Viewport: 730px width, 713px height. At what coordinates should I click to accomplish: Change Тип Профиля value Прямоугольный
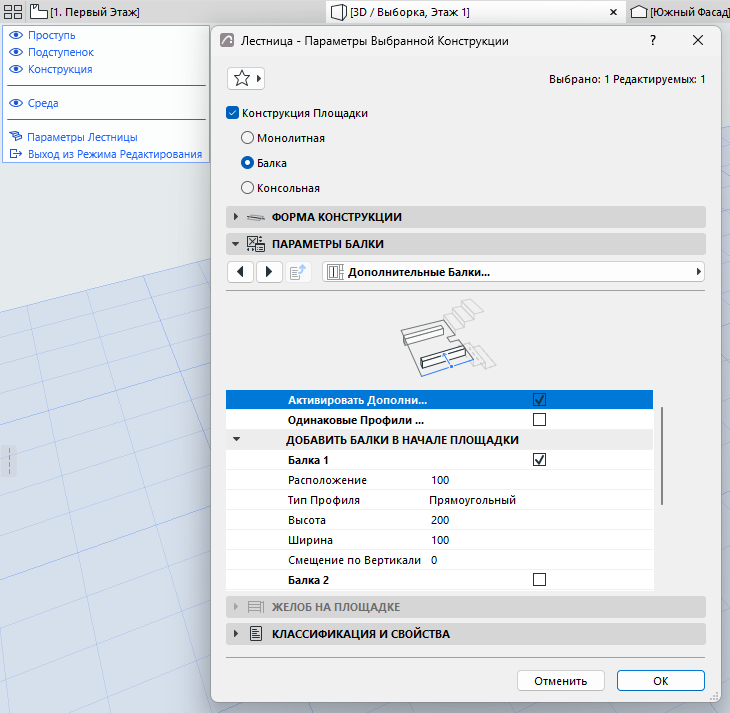point(472,500)
